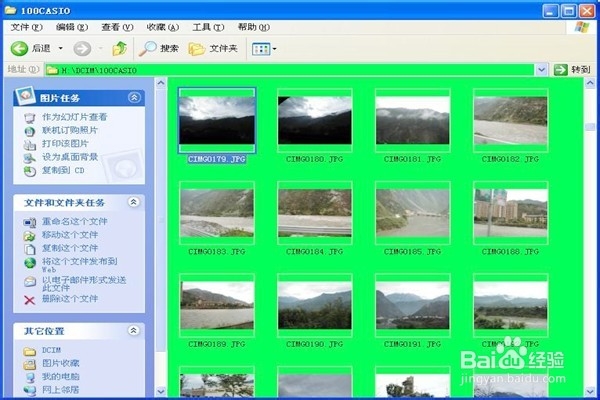Open the File (文件) menu
Viewport: 600px width, 400px height.
26,27
